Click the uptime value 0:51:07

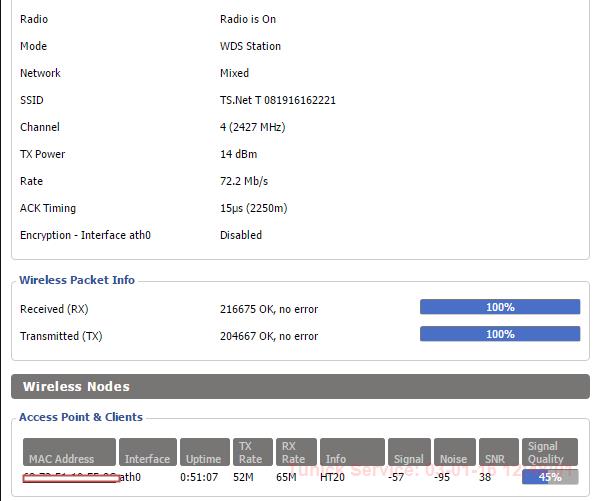tap(199, 477)
